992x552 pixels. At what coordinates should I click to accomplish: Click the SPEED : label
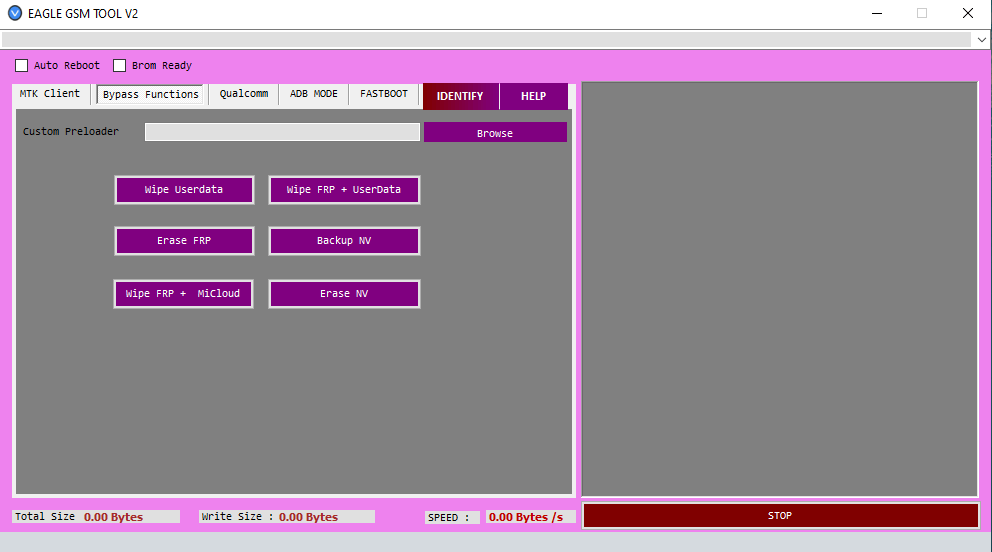[x=449, y=517]
